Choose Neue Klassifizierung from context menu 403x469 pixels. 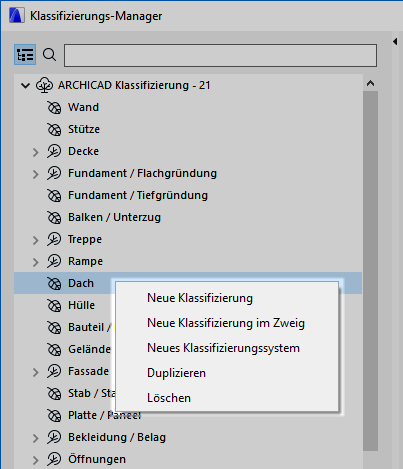(x=200, y=298)
